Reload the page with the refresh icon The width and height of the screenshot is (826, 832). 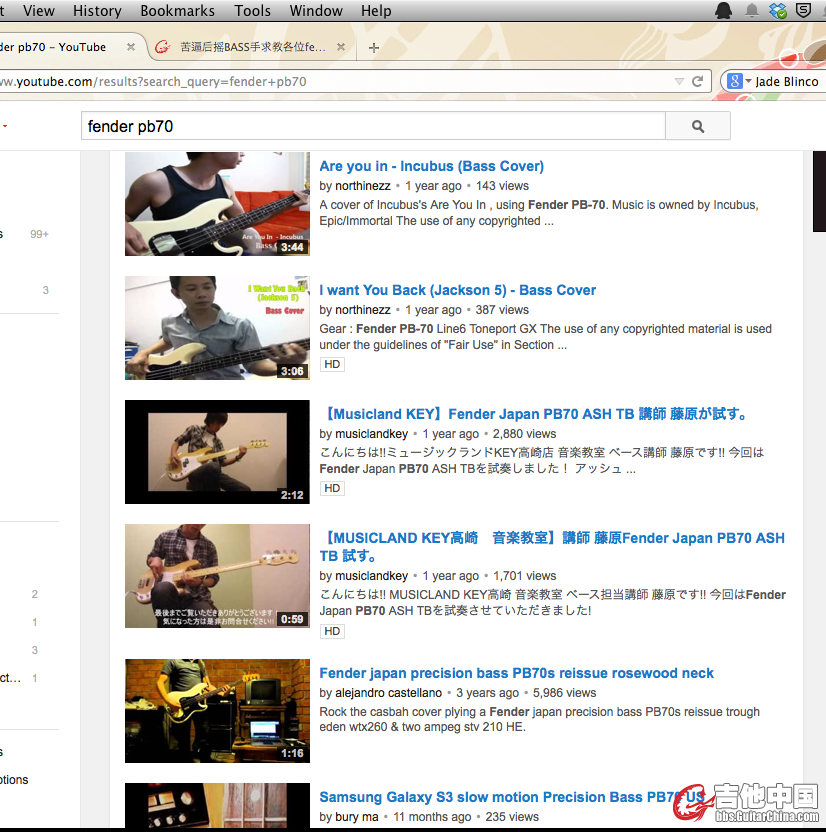(698, 81)
